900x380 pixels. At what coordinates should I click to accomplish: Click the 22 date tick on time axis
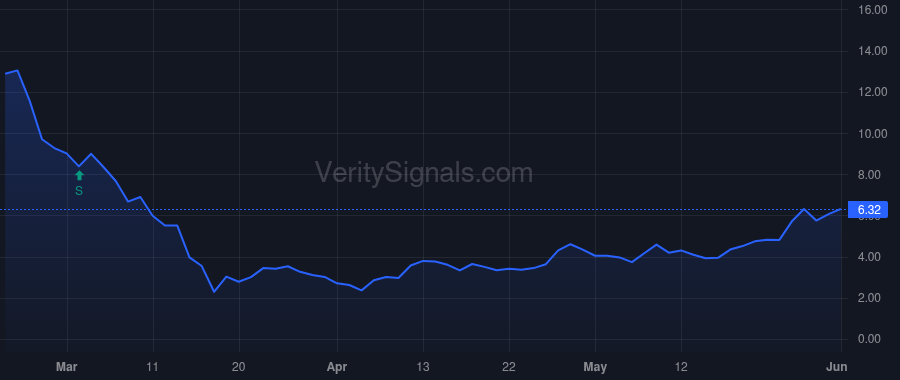pos(509,367)
